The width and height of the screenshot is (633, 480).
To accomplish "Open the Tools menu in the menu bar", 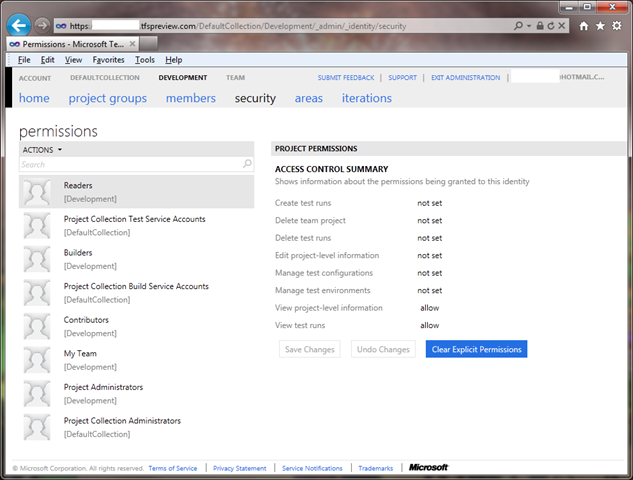I will point(145,60).
